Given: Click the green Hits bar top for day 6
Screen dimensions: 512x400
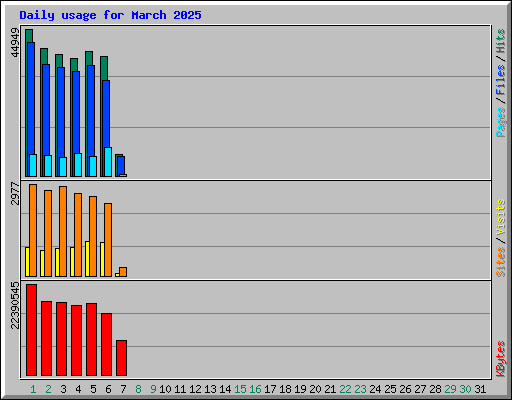Looking at the screenshot, I should (104, 68).
